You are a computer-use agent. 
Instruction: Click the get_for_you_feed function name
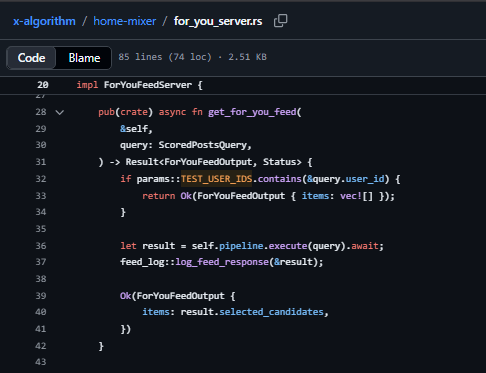coord(252,112)
